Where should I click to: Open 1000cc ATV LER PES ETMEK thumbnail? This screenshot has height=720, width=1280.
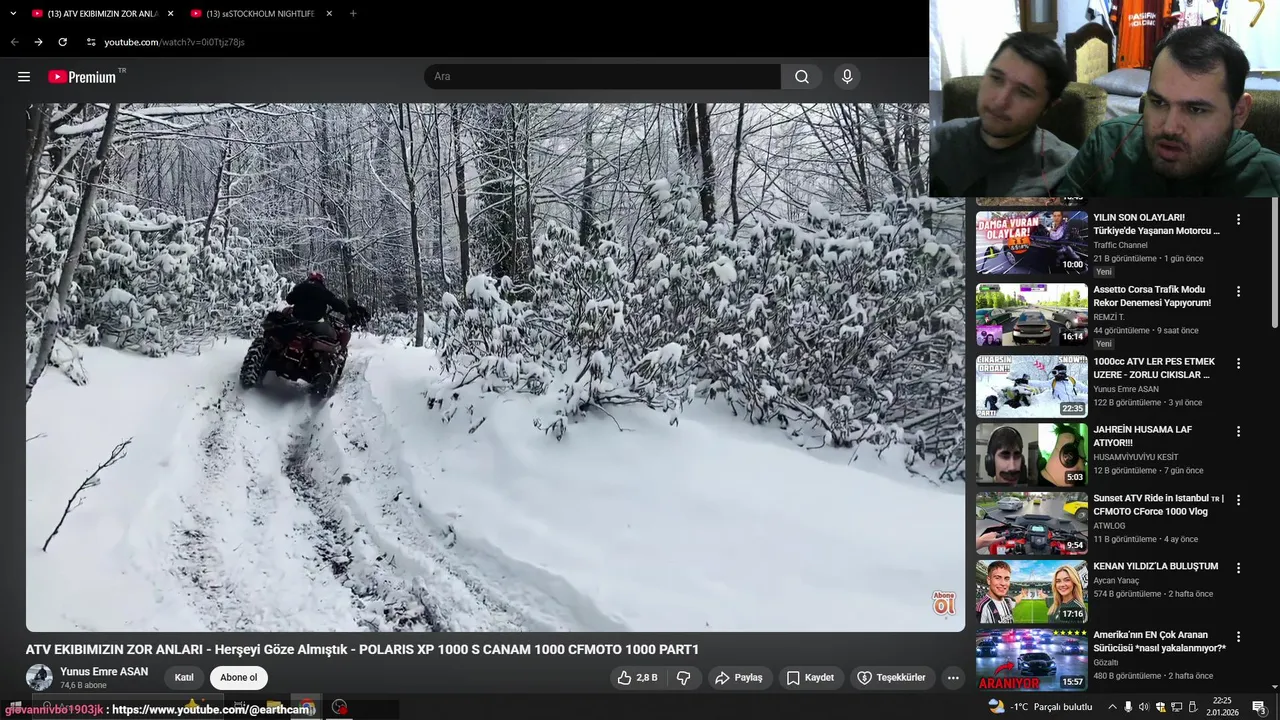tap(1031, 387)
